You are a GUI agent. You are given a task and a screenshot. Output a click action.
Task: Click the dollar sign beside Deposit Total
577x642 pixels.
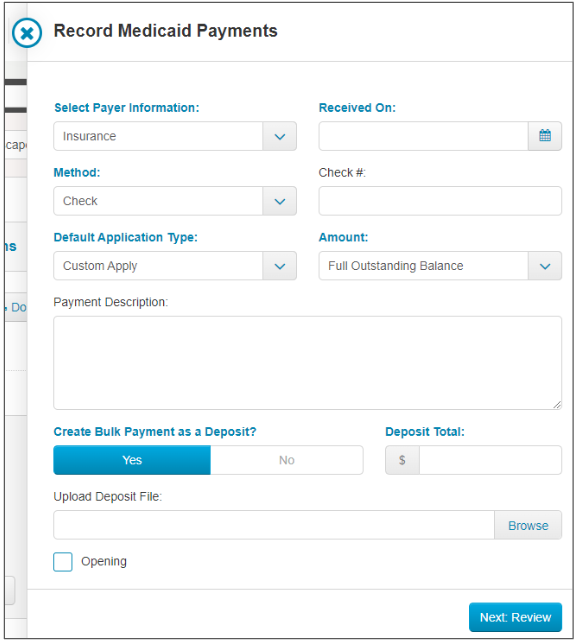click(x=402, y=460)
